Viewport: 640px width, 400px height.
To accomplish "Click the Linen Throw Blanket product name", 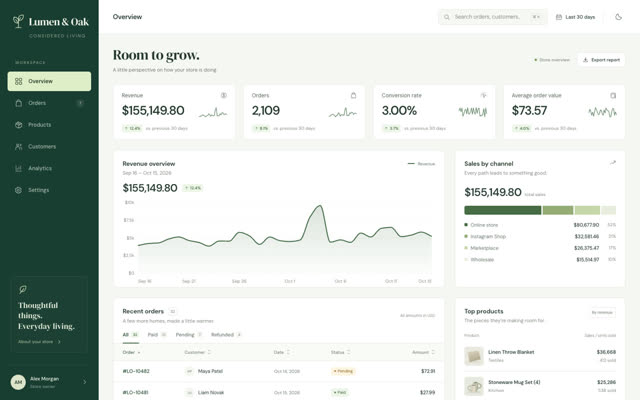I will pos(511,352).
